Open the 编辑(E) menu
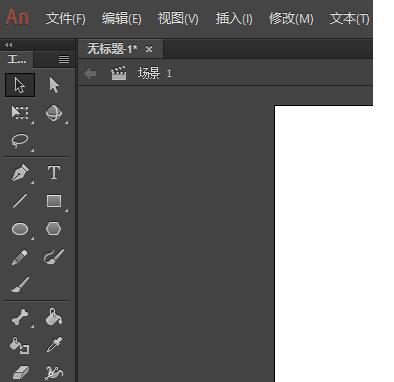 pos(122,18)
